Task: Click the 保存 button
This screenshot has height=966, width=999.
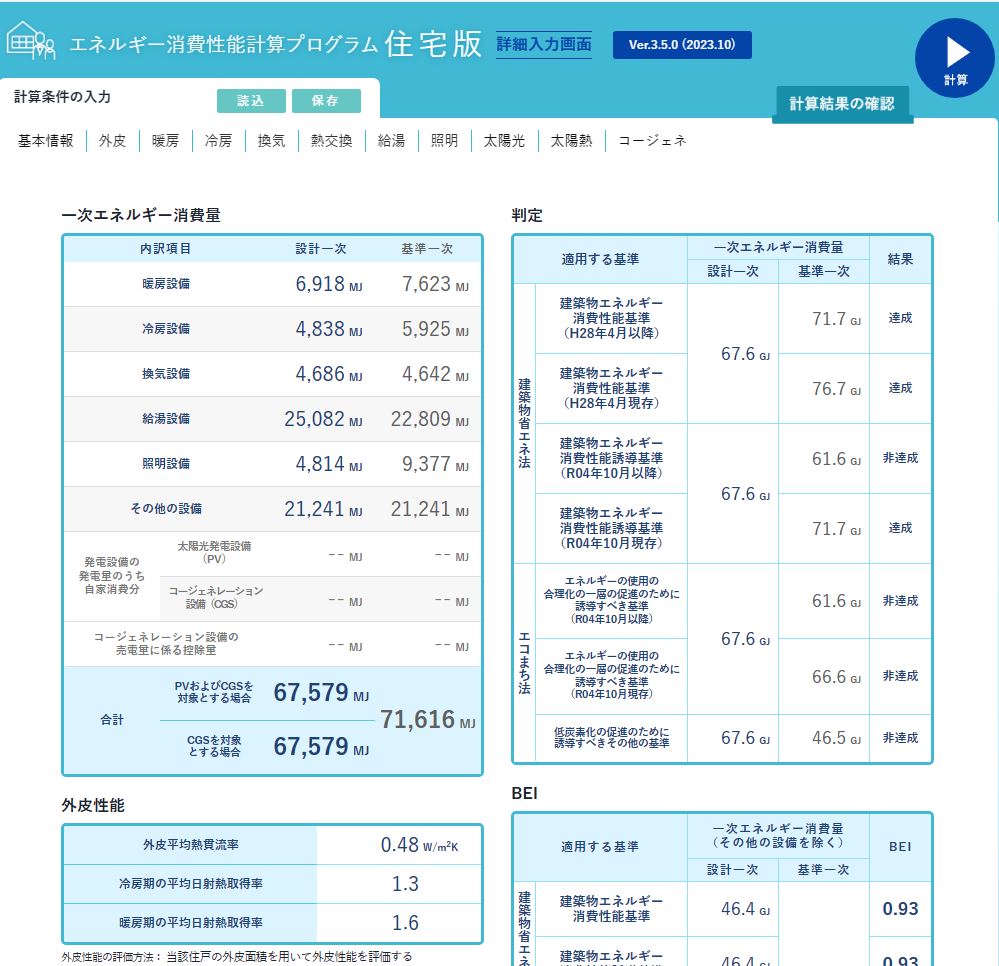Action: click(x=325, y=101)
